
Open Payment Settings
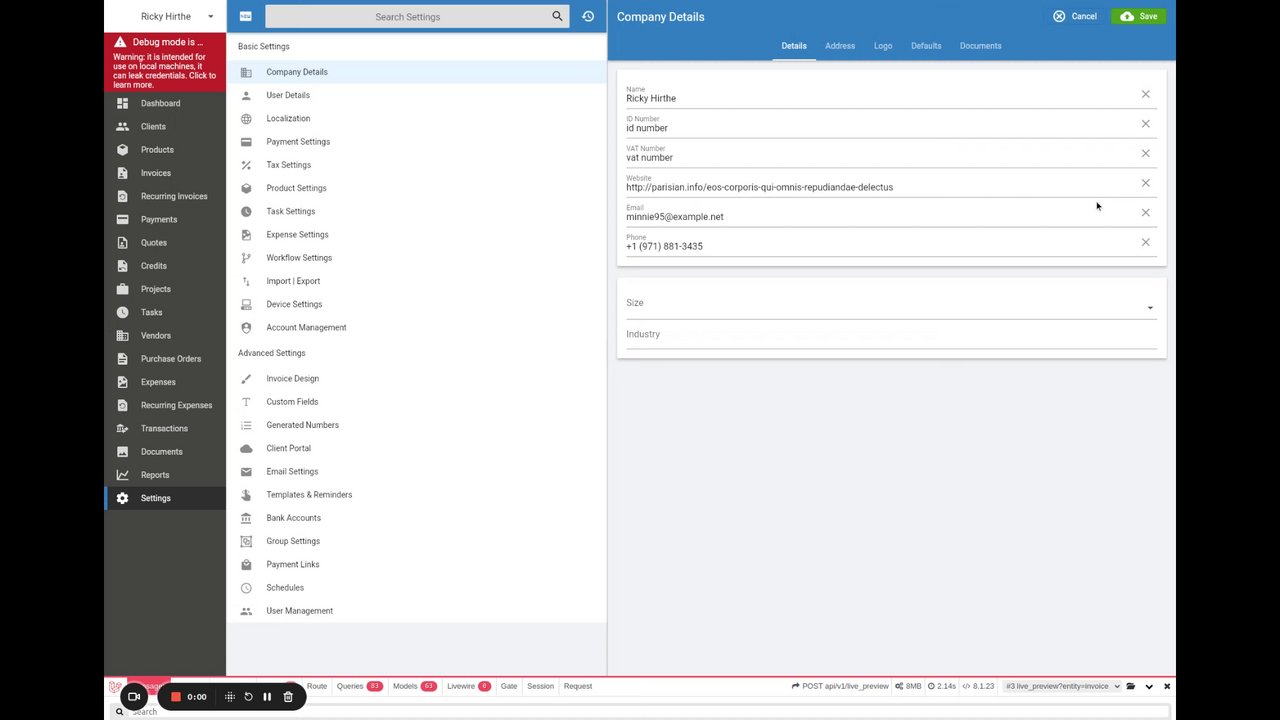[x=416, y=142]
